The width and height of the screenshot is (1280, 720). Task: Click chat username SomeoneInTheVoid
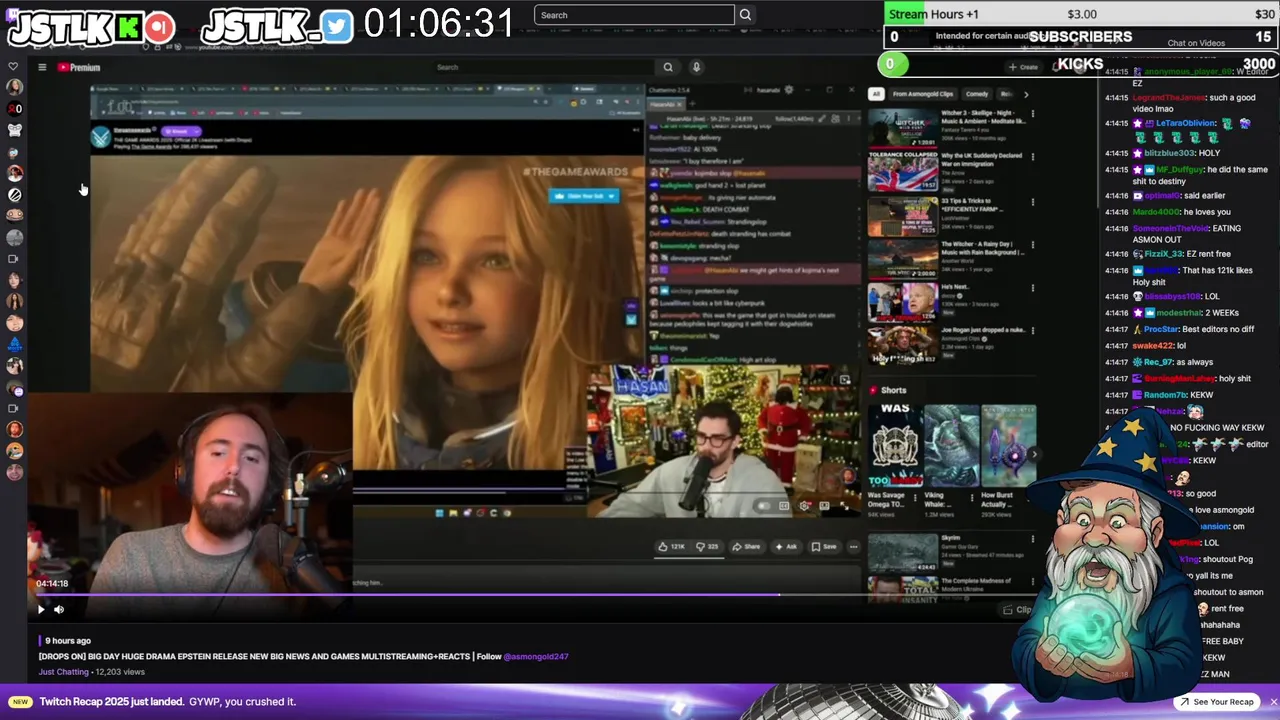pyautogui.click(x=1171, y=229)
